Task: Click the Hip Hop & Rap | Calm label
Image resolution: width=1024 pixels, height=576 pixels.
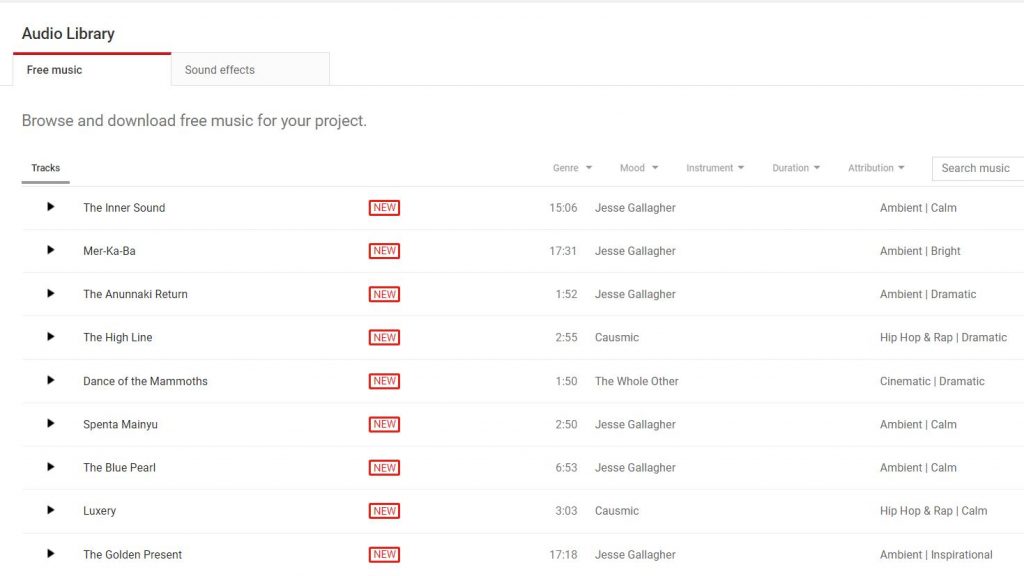Action: point(933,511)
